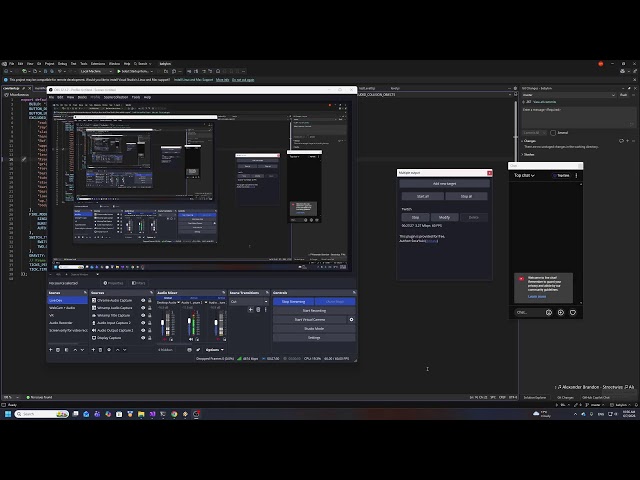Screen dimensions: 640x480
Task: Move source down arrow in Sources panel
Action: point(125,350)
